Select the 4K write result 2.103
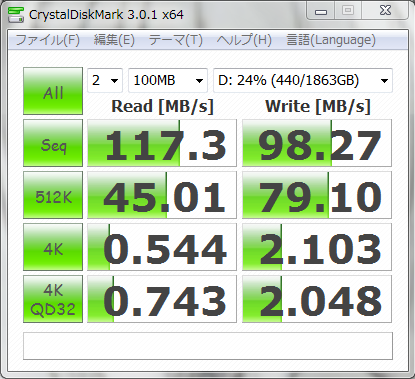Screen dimensions: 415x379 (x=317, y=247)
